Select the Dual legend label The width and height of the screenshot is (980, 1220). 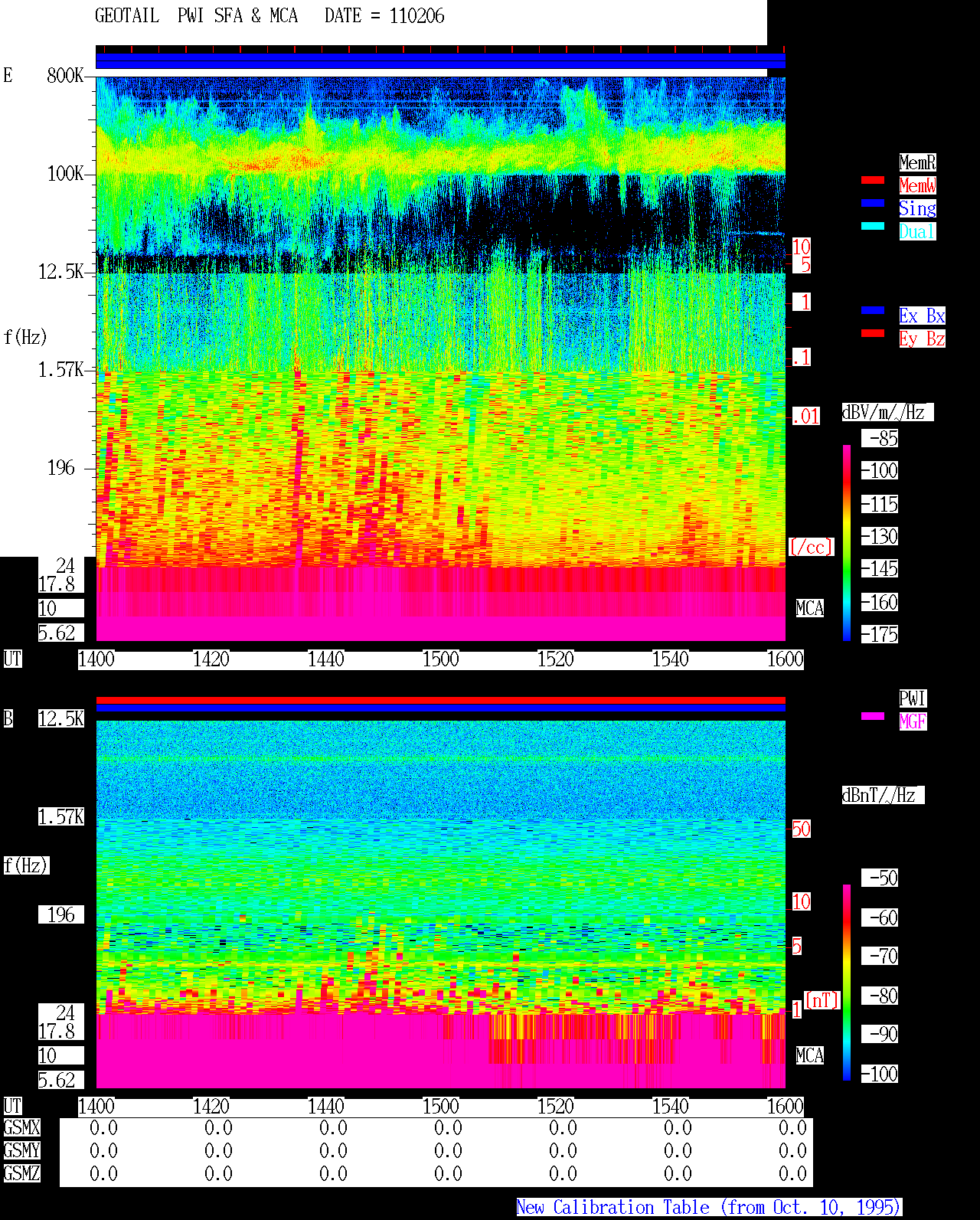(917, 231)
